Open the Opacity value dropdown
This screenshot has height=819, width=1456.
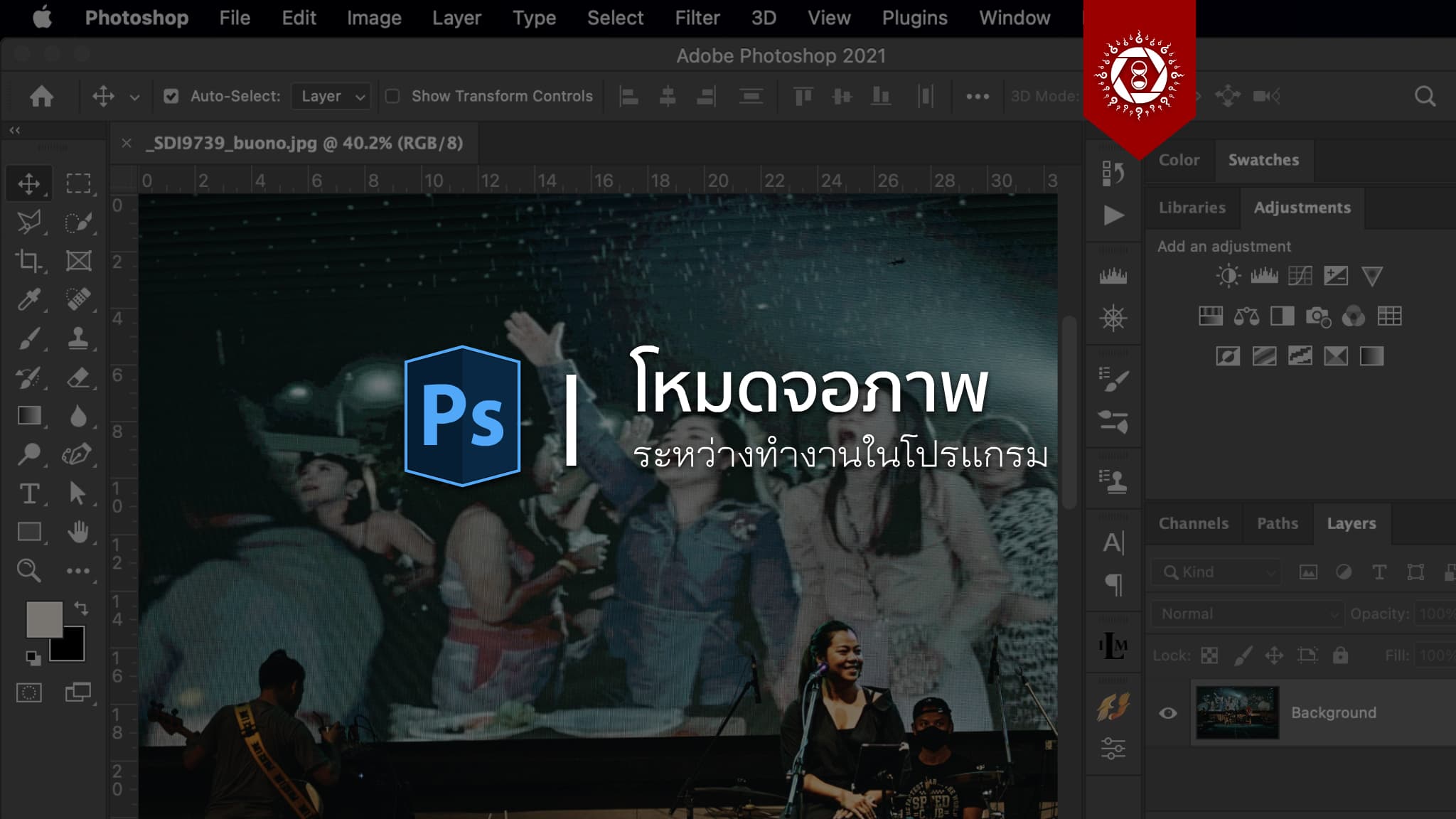pos(1436,614)
